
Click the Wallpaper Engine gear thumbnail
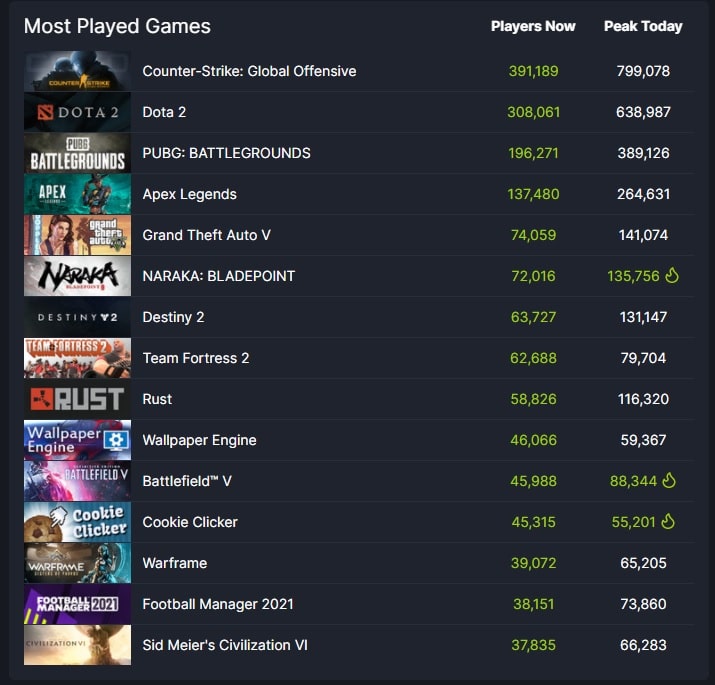pyautogui.click(x=77, y=440)
